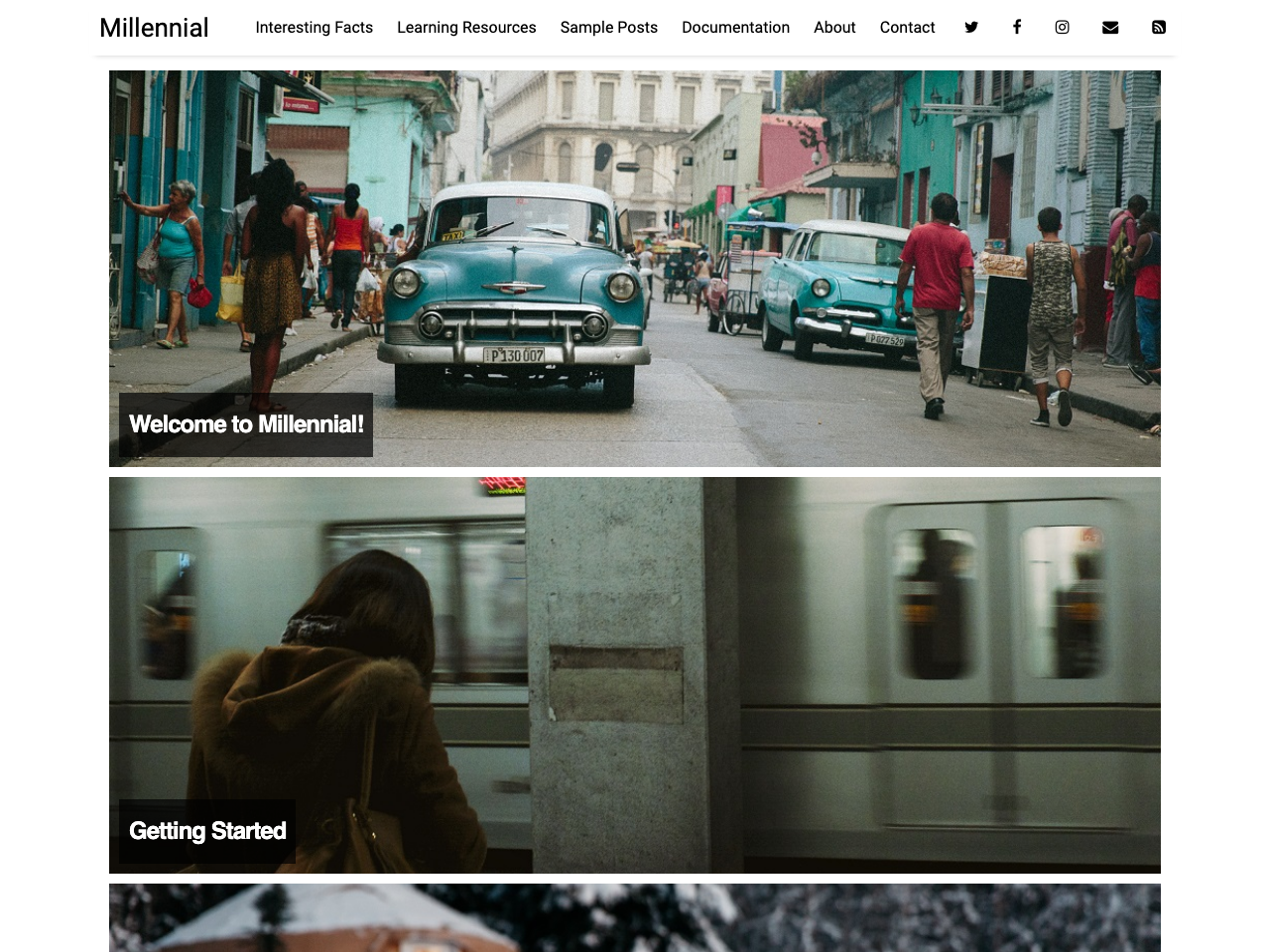Open the Twitter profile icon

(x=971, y=28)
